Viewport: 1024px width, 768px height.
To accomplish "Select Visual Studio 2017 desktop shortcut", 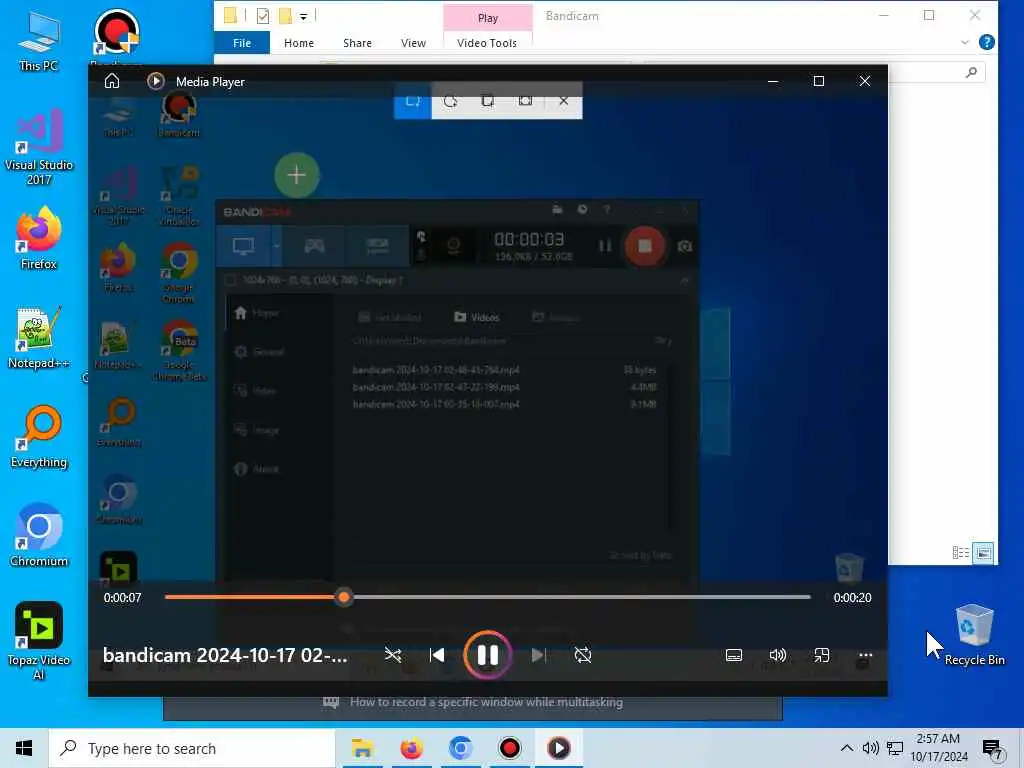I will click(x=39, y=148).
